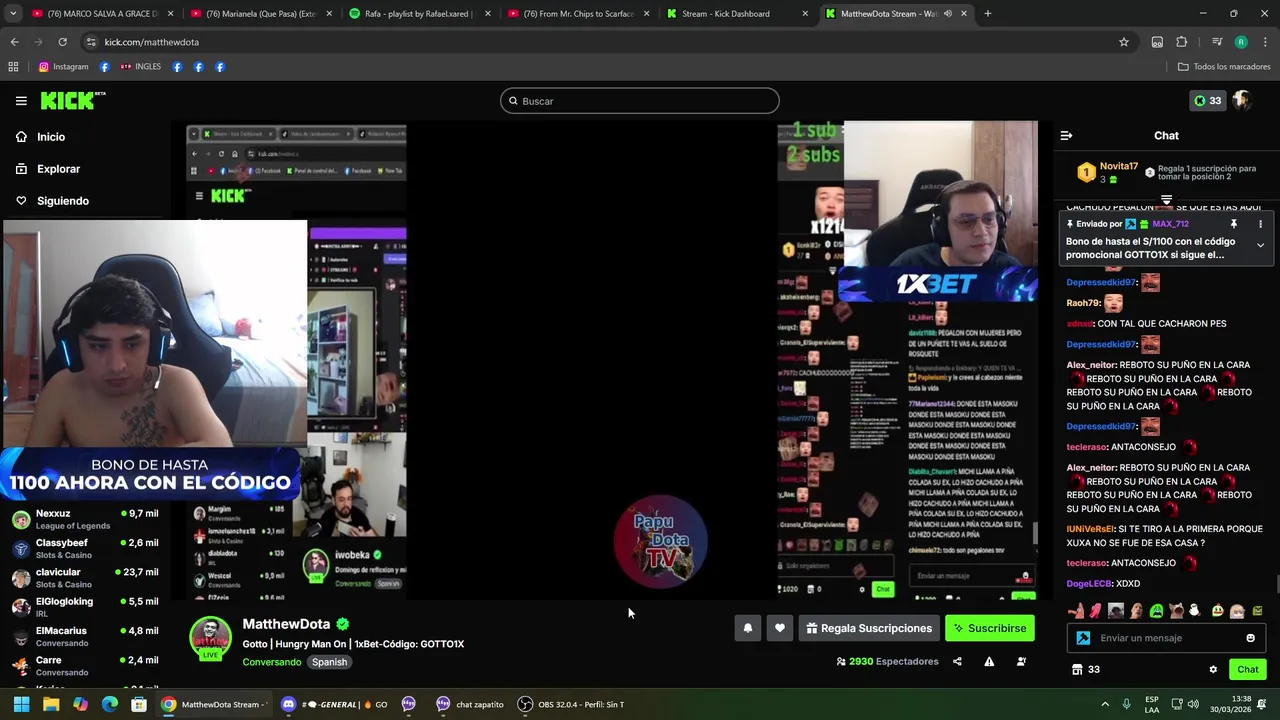Collapse the chat panel with the arrow icon
The image size is (1280, 720).
[1066, 135]
